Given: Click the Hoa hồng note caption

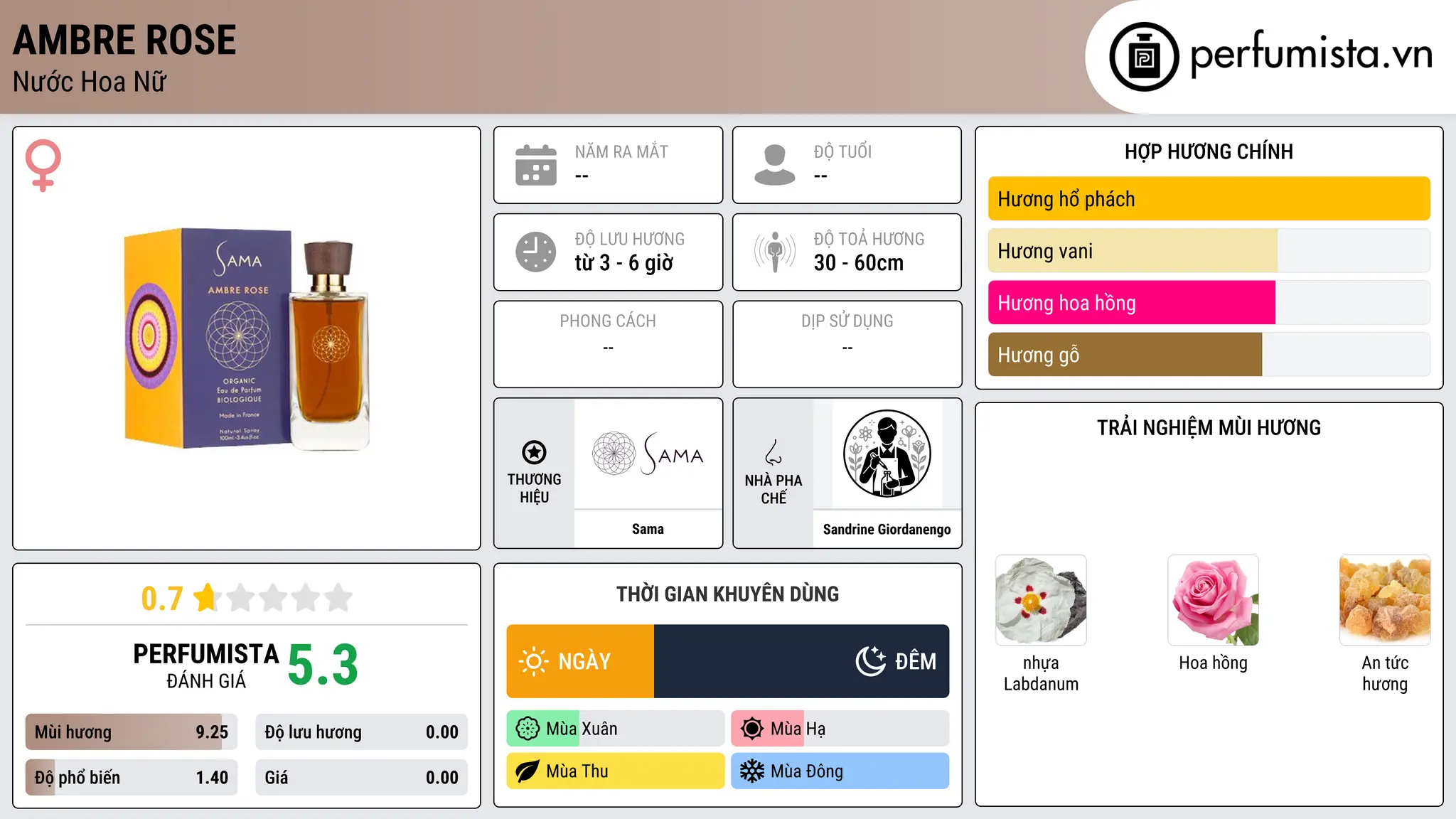Looking at the screenshot, I should 1213,663.
